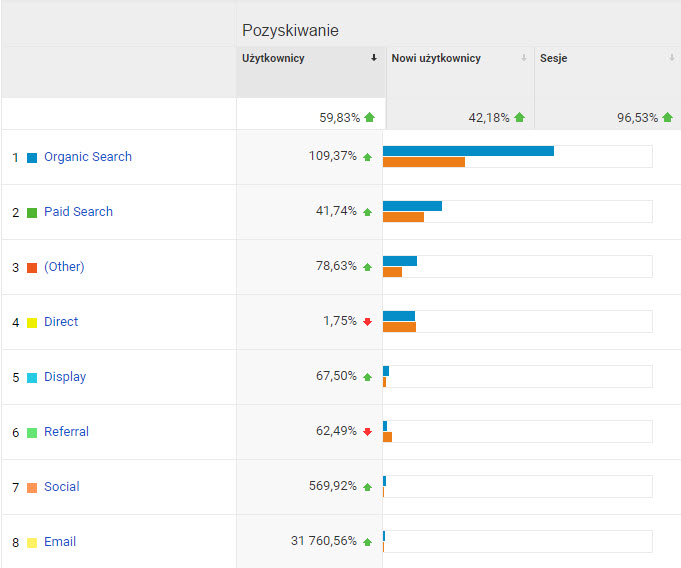This screenshot has height=568, width=681.
Task: Click the Pozyskiwanie group header
Action: pos(290,31)
